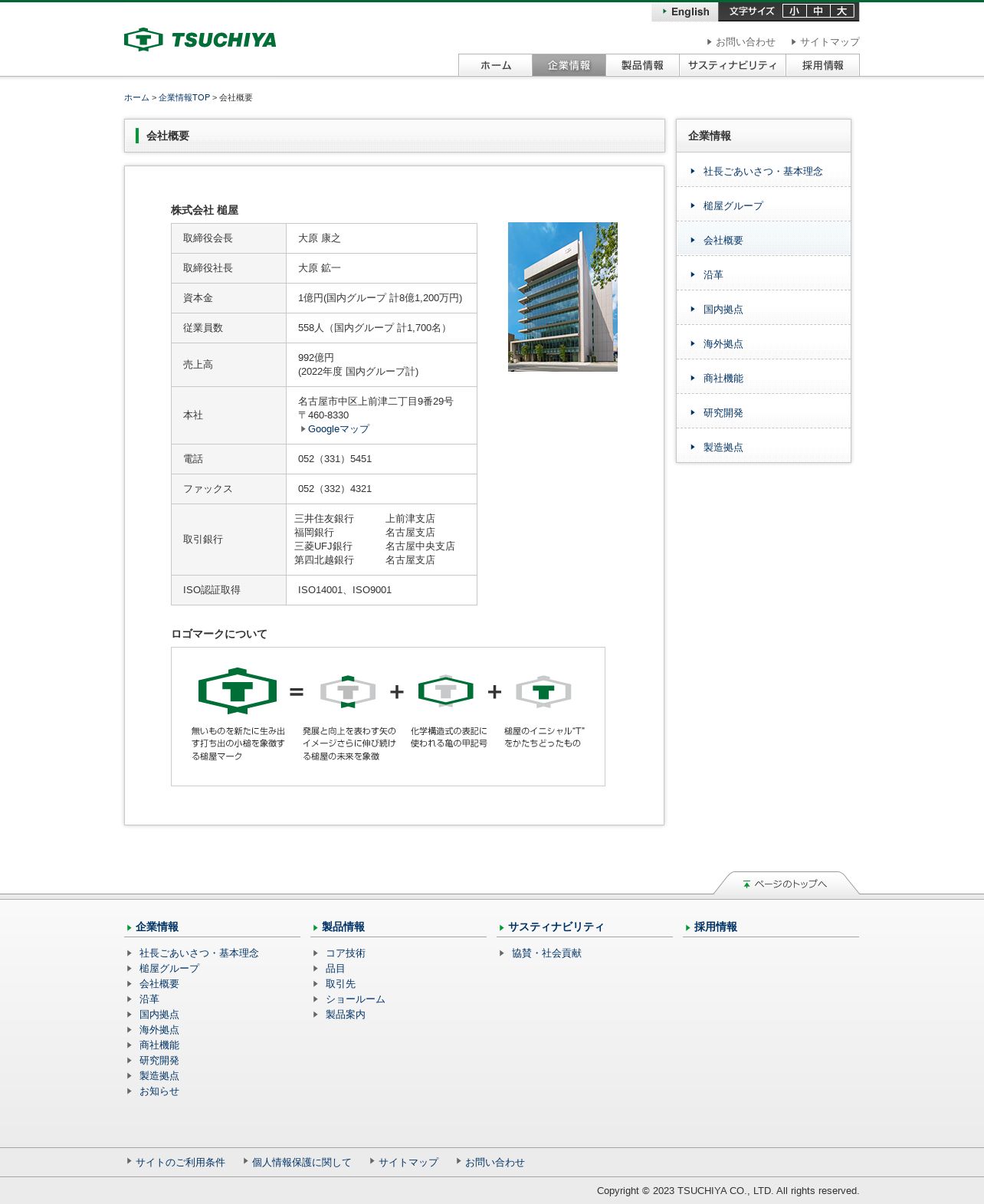Open footer link 国内拠点
Viewport: 984px width, 1204px height.
coord(159,1015)
